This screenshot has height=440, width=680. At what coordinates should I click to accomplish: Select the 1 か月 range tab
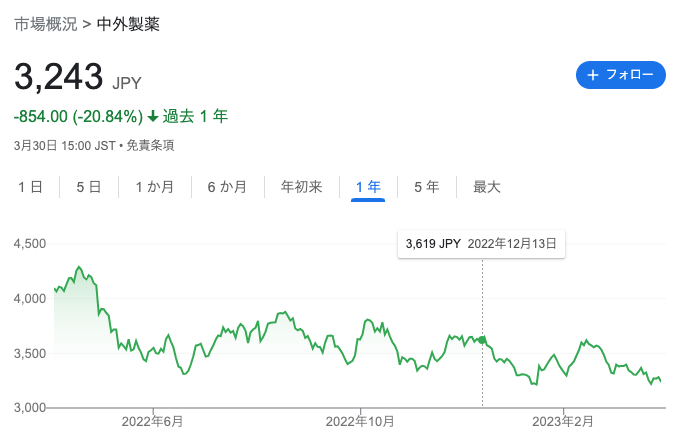tap(155, 187)
